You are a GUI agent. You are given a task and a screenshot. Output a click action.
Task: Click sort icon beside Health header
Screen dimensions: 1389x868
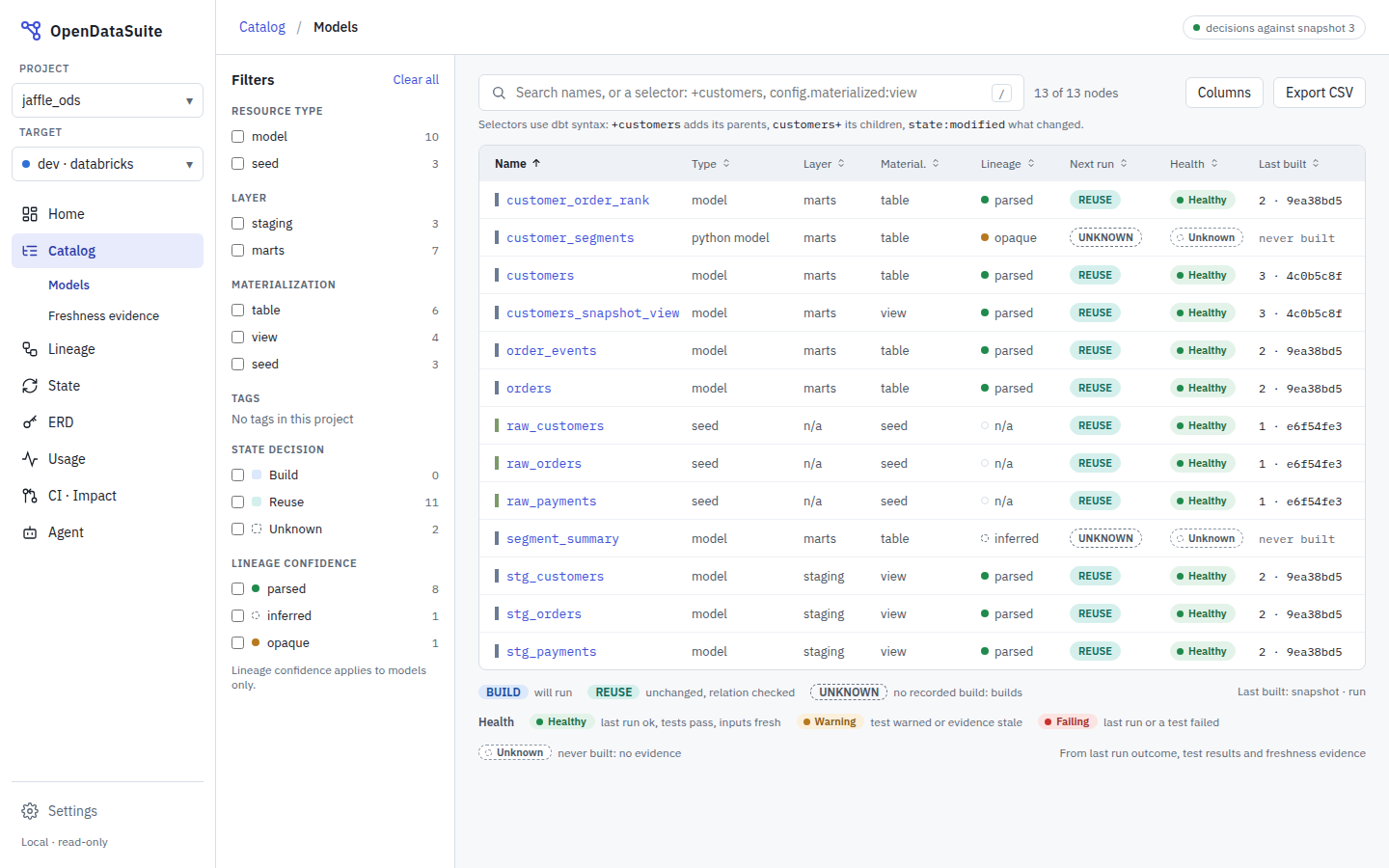point(1214,164)
